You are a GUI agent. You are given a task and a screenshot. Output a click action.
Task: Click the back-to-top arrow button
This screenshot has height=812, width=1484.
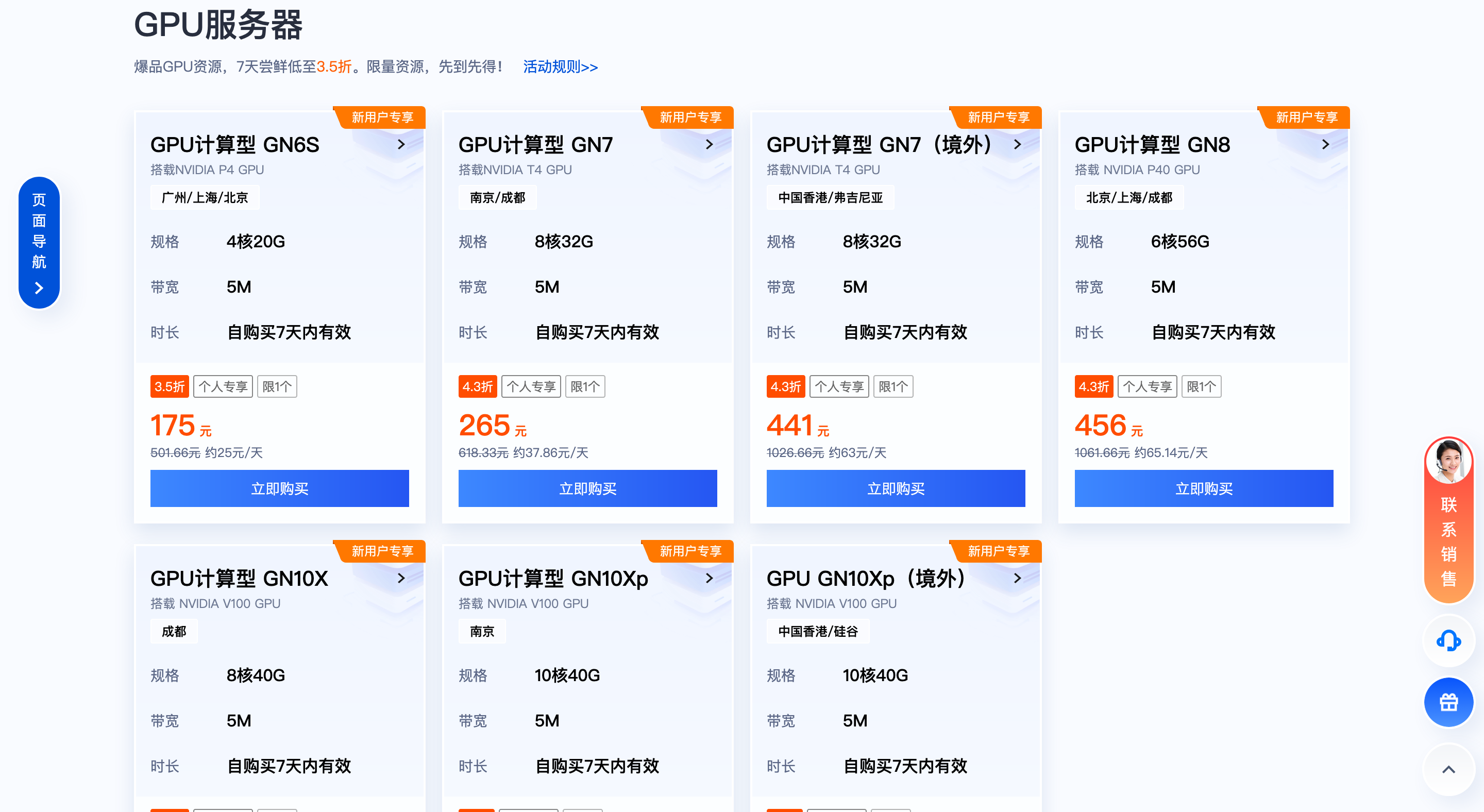[x=1448, y=769]
